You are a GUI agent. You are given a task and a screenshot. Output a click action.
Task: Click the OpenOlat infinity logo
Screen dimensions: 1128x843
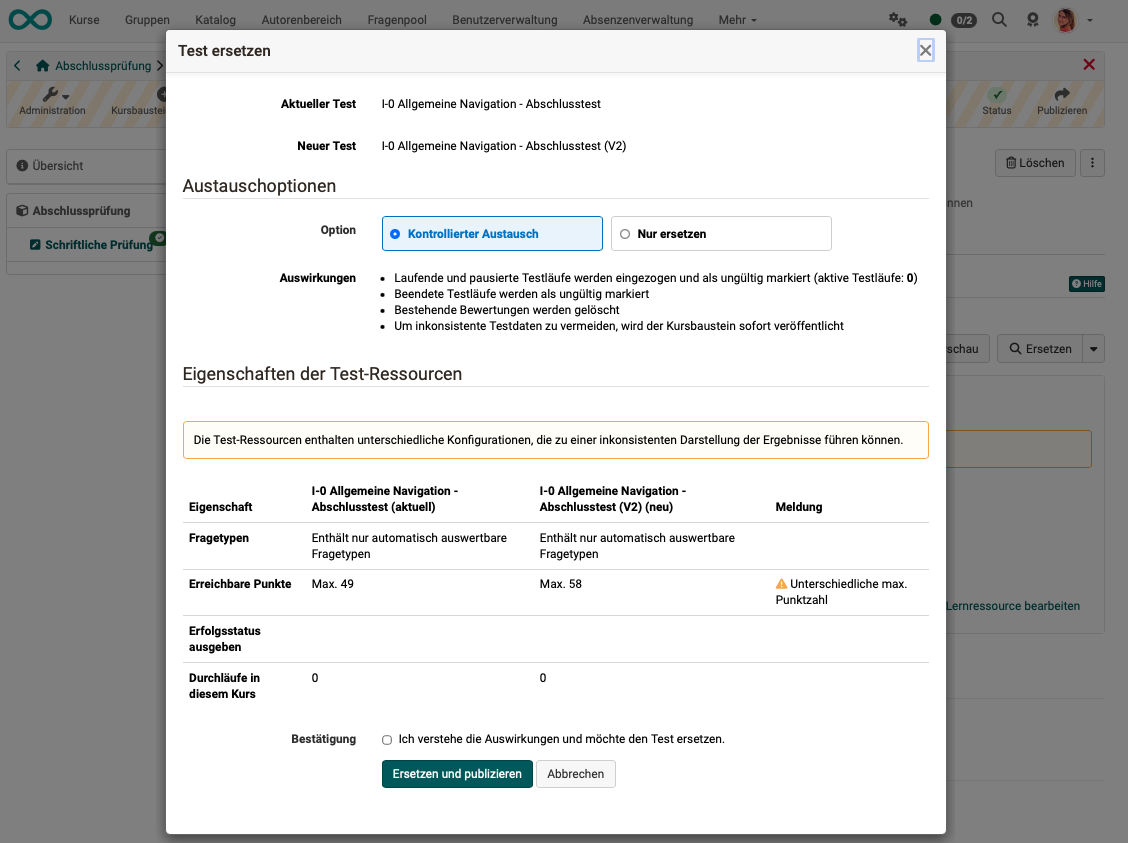point(30,19)
